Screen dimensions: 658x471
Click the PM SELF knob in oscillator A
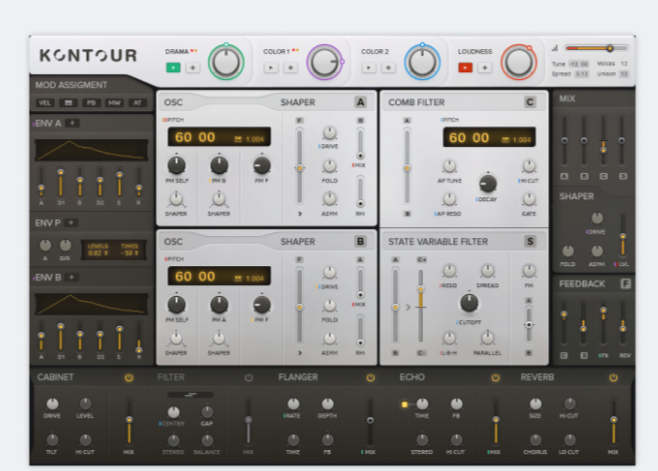click(177, 165)
